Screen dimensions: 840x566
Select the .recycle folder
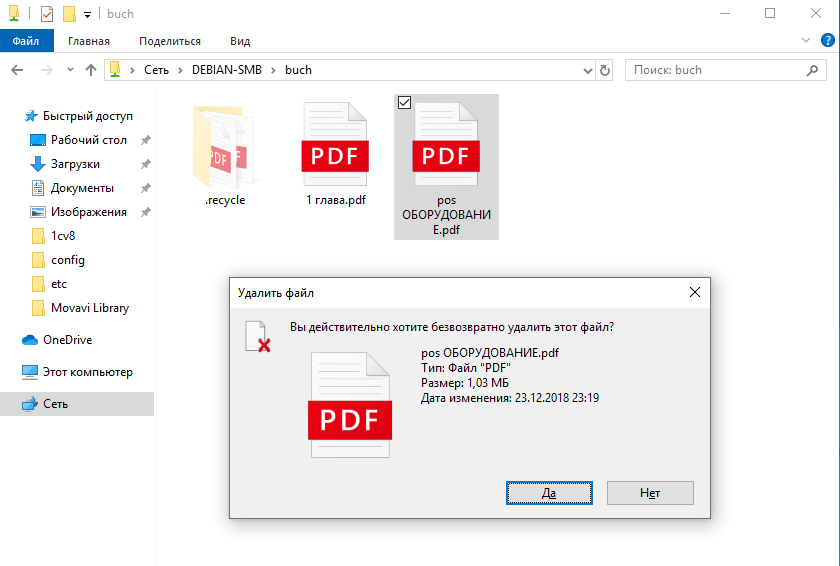click(x=224, y=154)
